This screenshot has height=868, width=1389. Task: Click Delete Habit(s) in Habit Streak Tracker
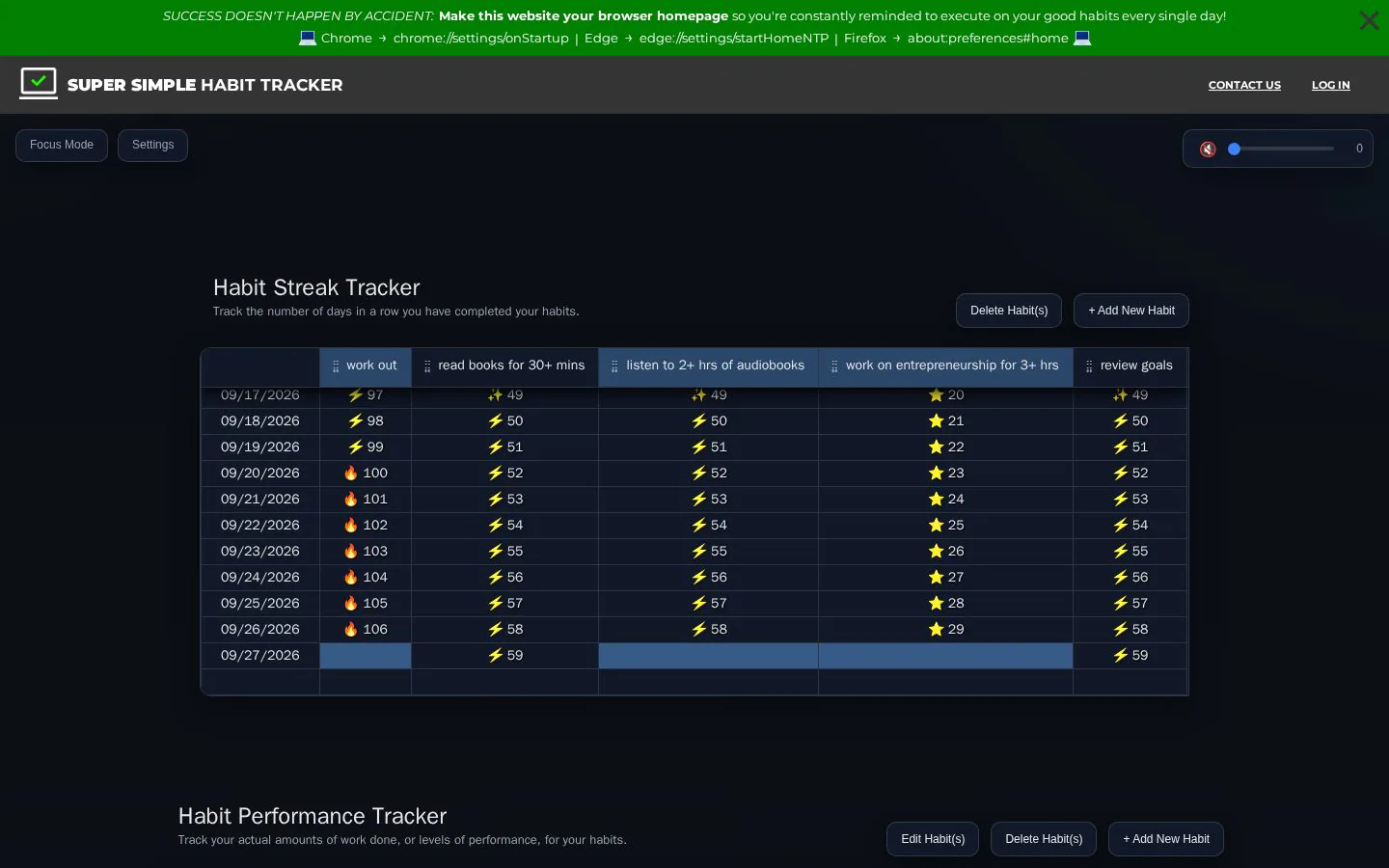click(1009, 311)
